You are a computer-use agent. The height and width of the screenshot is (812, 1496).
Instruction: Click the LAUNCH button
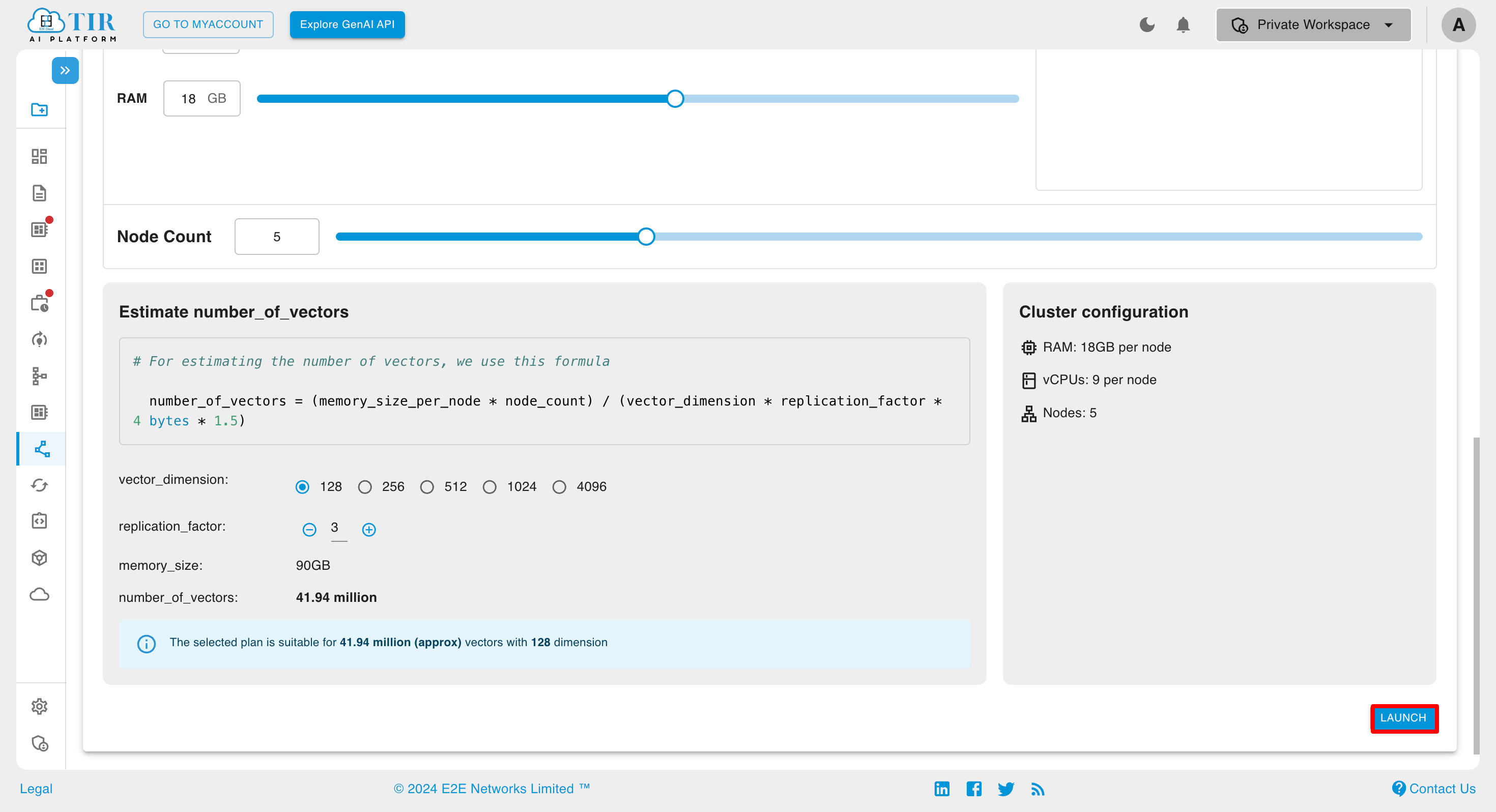1405,717
